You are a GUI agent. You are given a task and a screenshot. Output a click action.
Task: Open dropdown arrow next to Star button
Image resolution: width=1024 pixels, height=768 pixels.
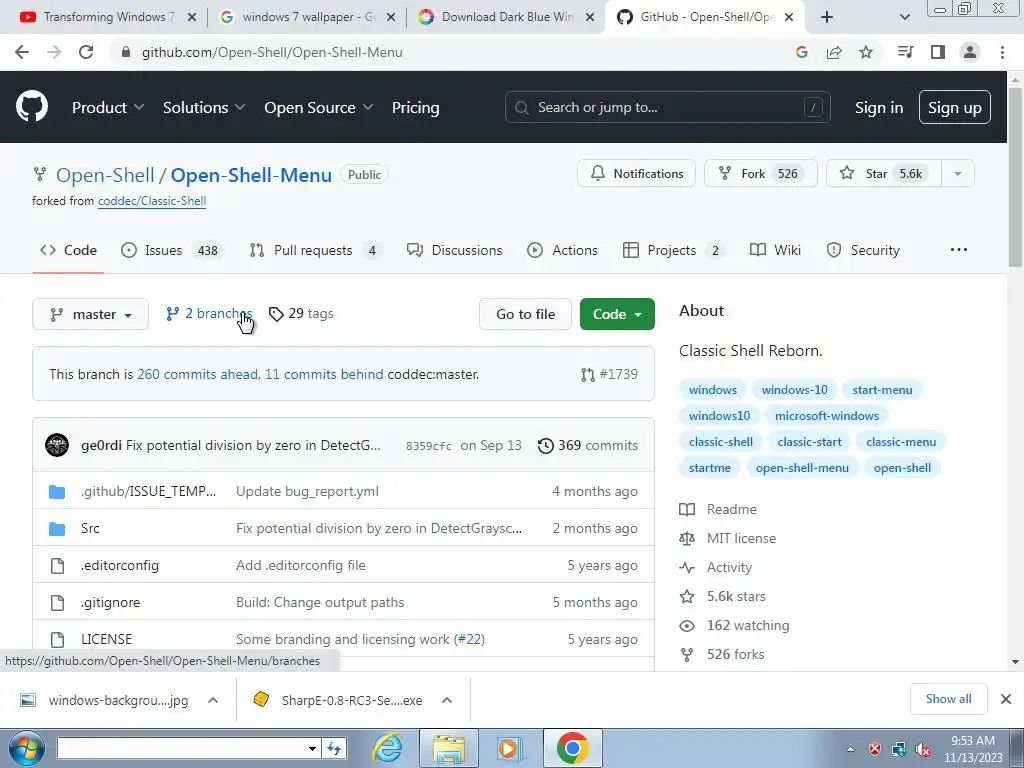click(957, 173)
